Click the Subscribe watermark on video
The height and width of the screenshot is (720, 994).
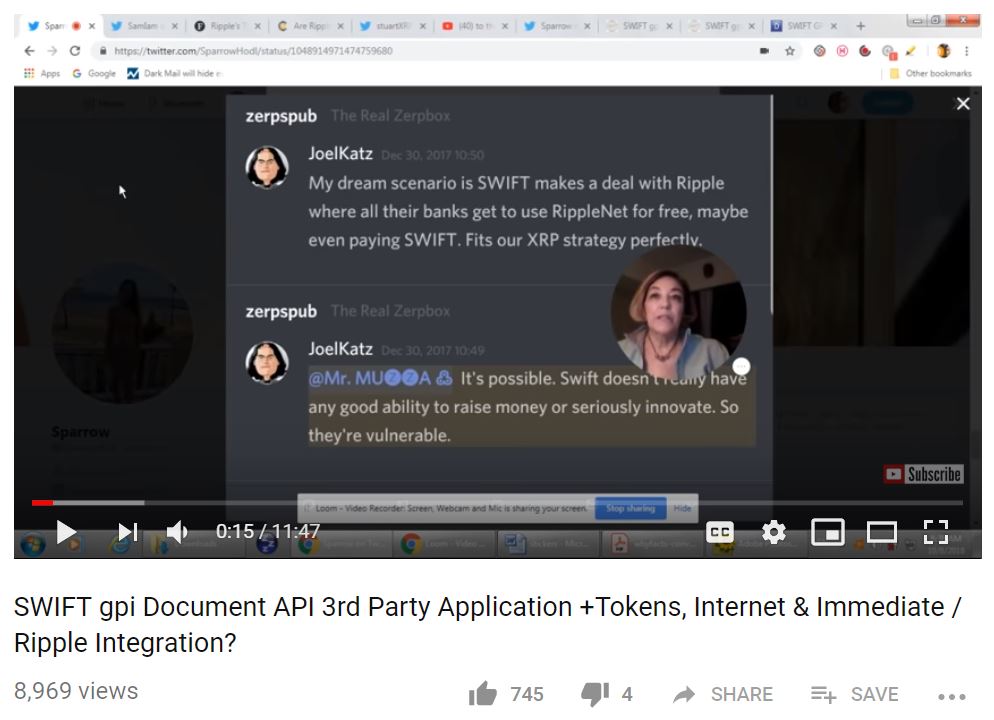(922, 475)
